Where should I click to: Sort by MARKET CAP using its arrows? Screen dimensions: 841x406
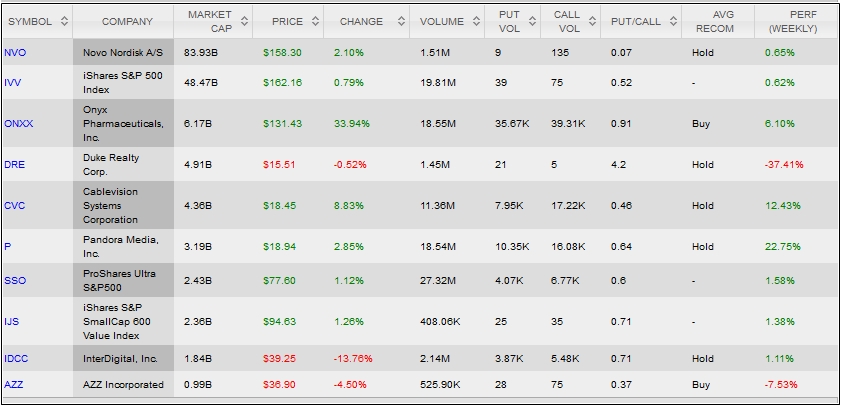pyautogui.click(x=245, y=21)
